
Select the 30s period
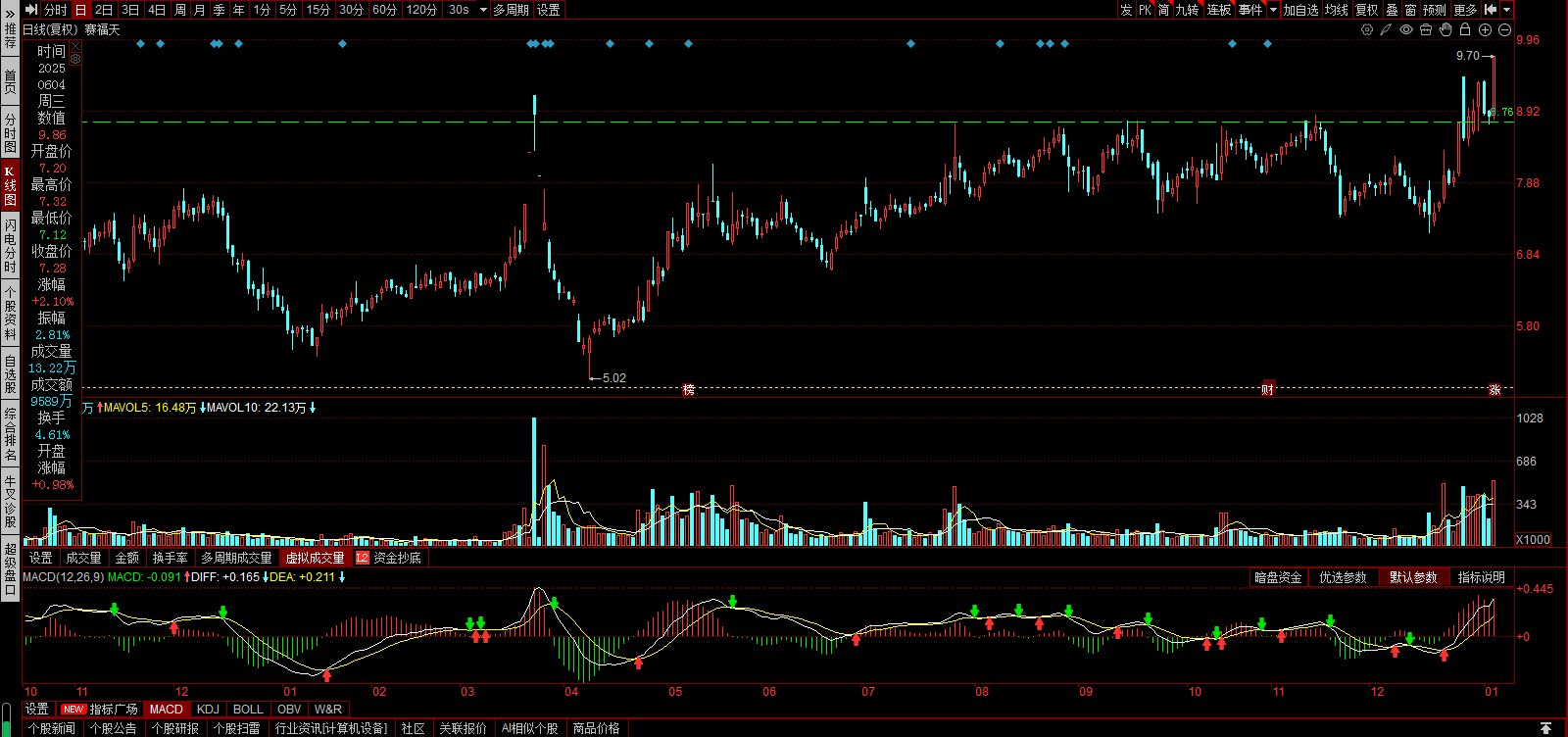[459, 10]
